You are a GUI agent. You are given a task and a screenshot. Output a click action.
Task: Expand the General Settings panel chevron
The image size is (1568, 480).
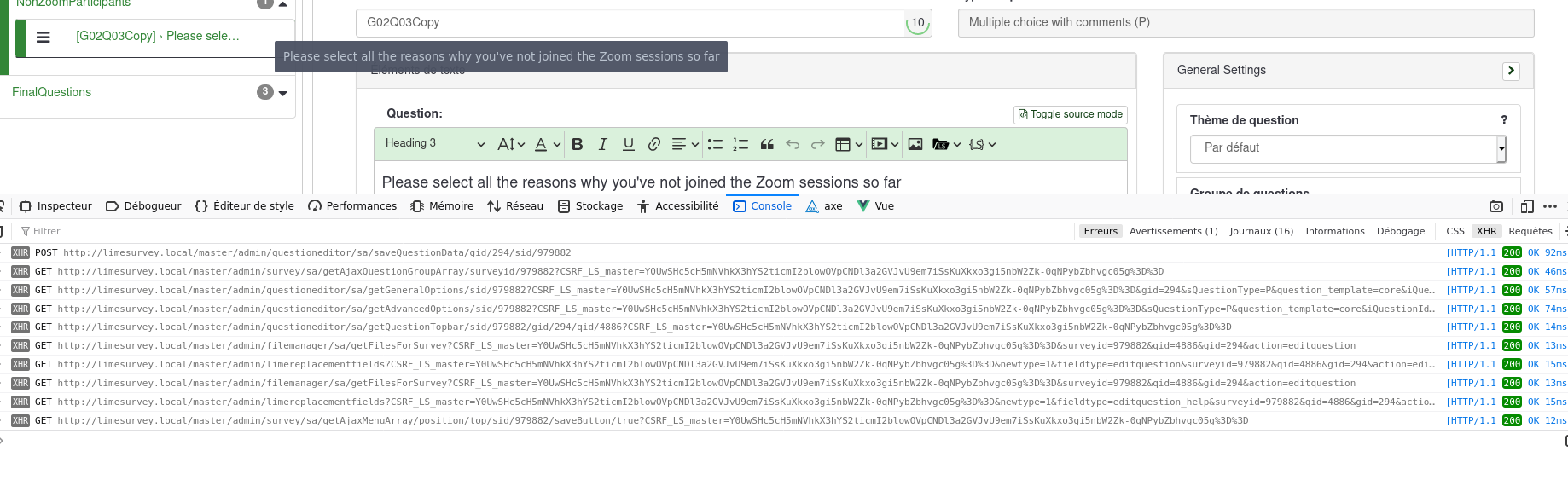[x=1511, y=71]
